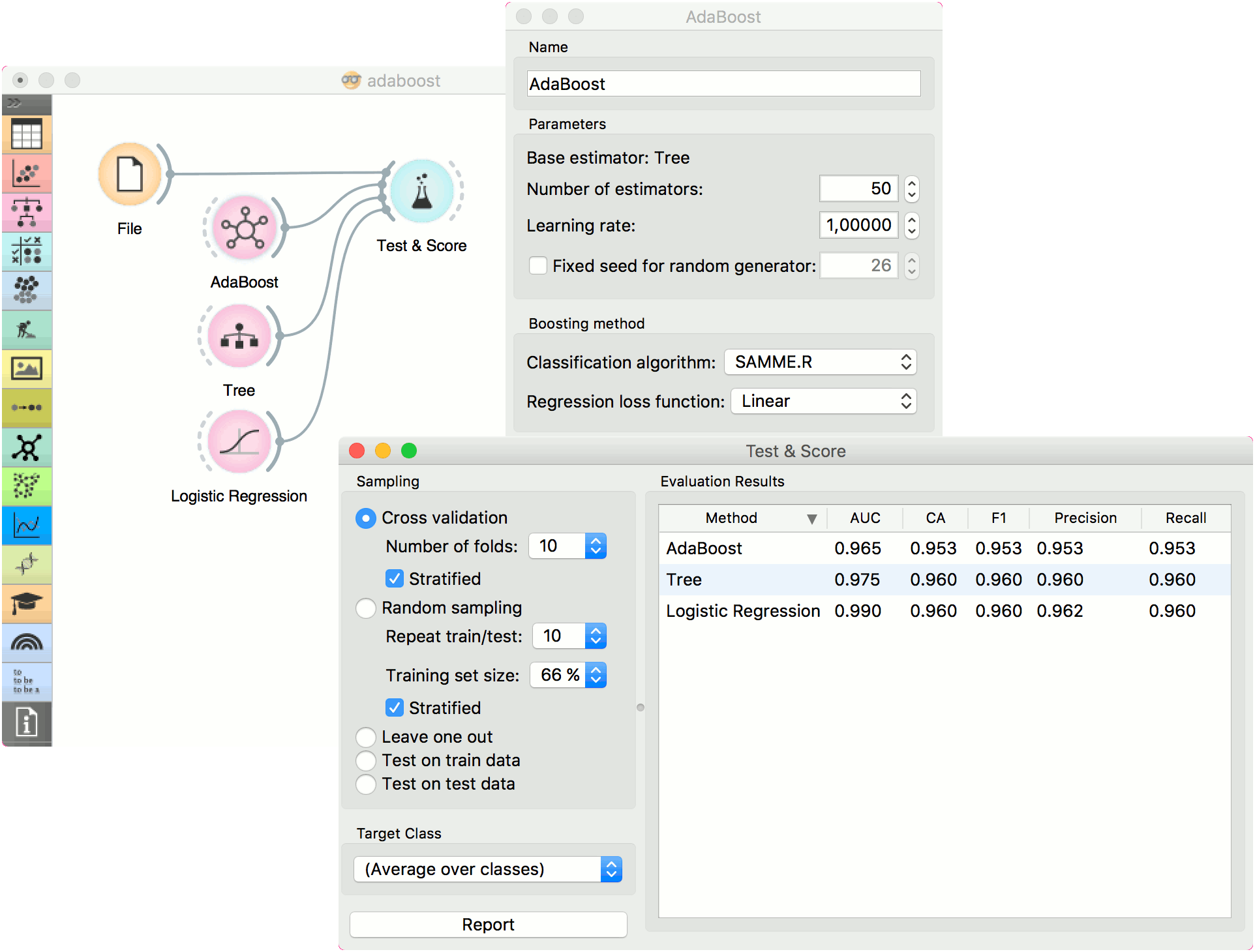Click Logistic Regression Precision value 0.962
The height and width of the screenshot is (952, 1255).
click(x=1060, y=611)
